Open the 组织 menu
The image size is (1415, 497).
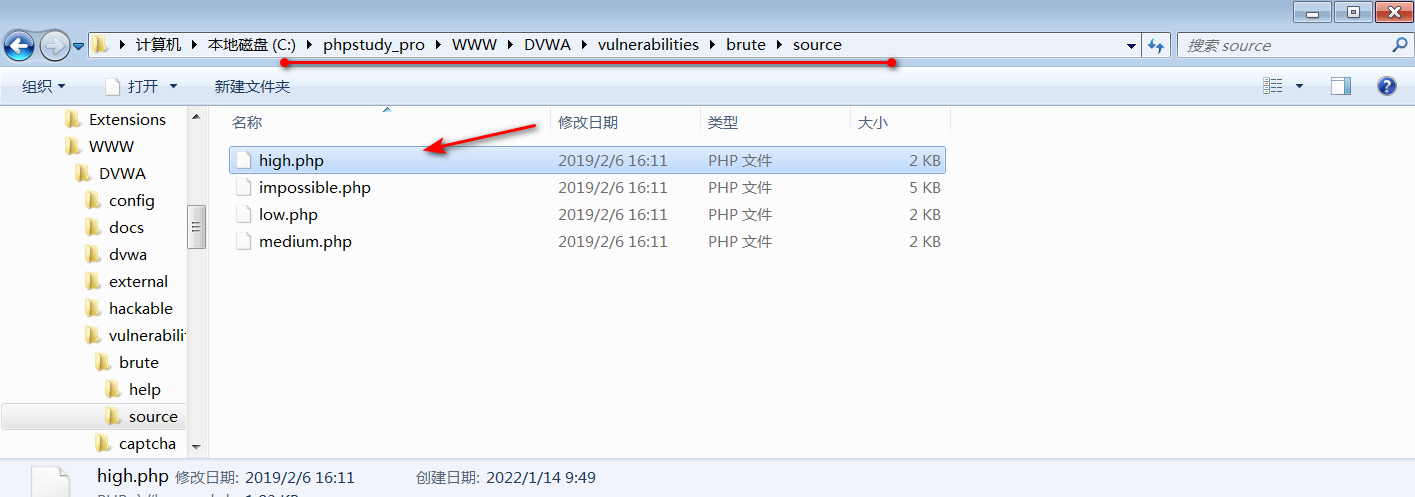tap(43, 87)
